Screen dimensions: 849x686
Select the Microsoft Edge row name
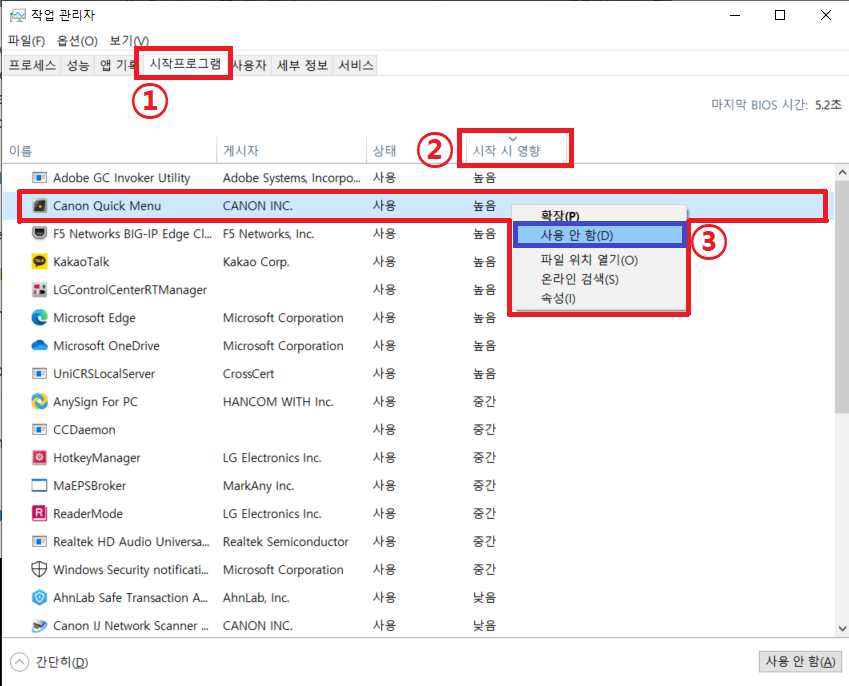tap(94, 318)
